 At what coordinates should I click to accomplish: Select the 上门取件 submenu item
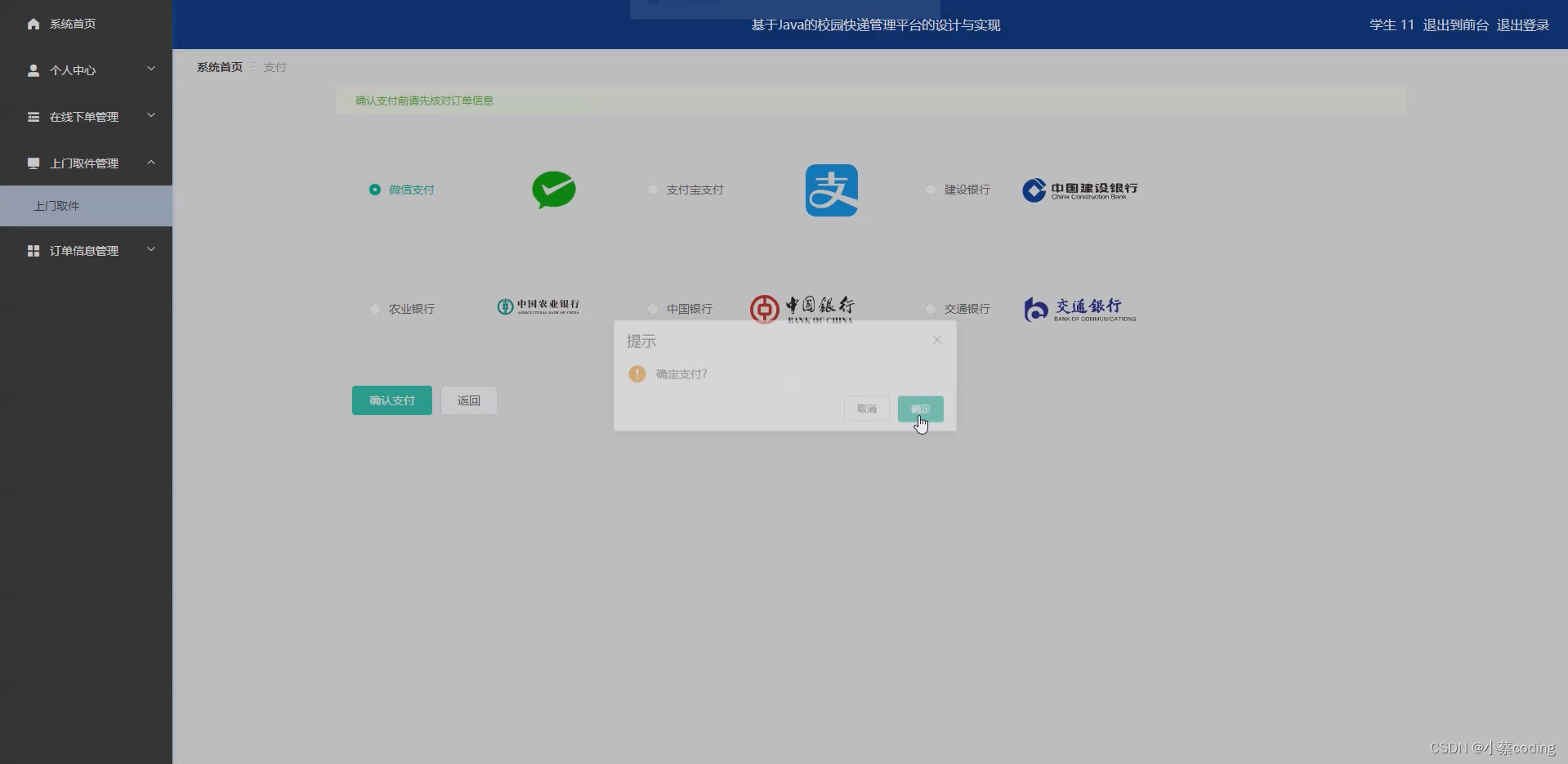tap(86, 206)
